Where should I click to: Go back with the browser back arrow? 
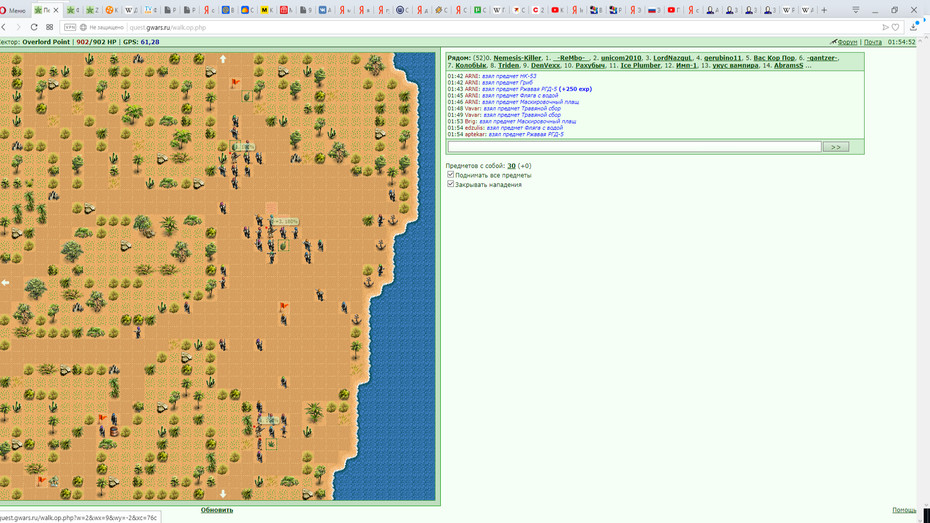tap(4, 27)
